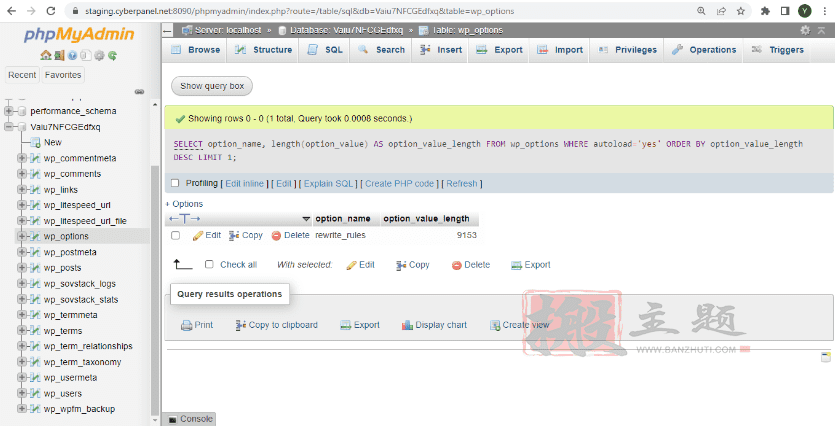Sort by option_value_length column header
This screenshot has width=835, height=432.
[x=426, y=219]
